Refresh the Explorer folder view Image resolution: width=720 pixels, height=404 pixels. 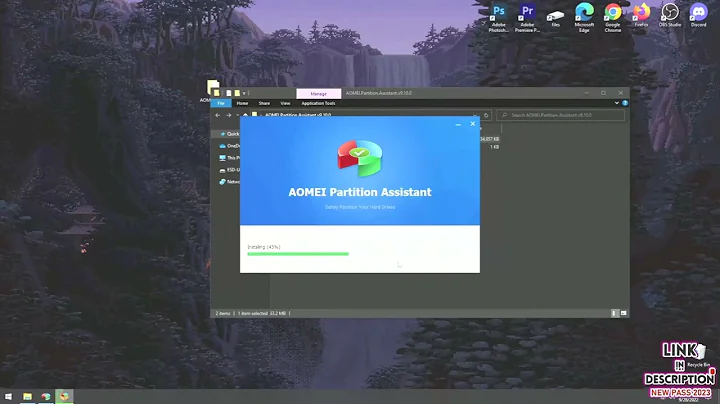pyautogui.click(x=486, y=115)
